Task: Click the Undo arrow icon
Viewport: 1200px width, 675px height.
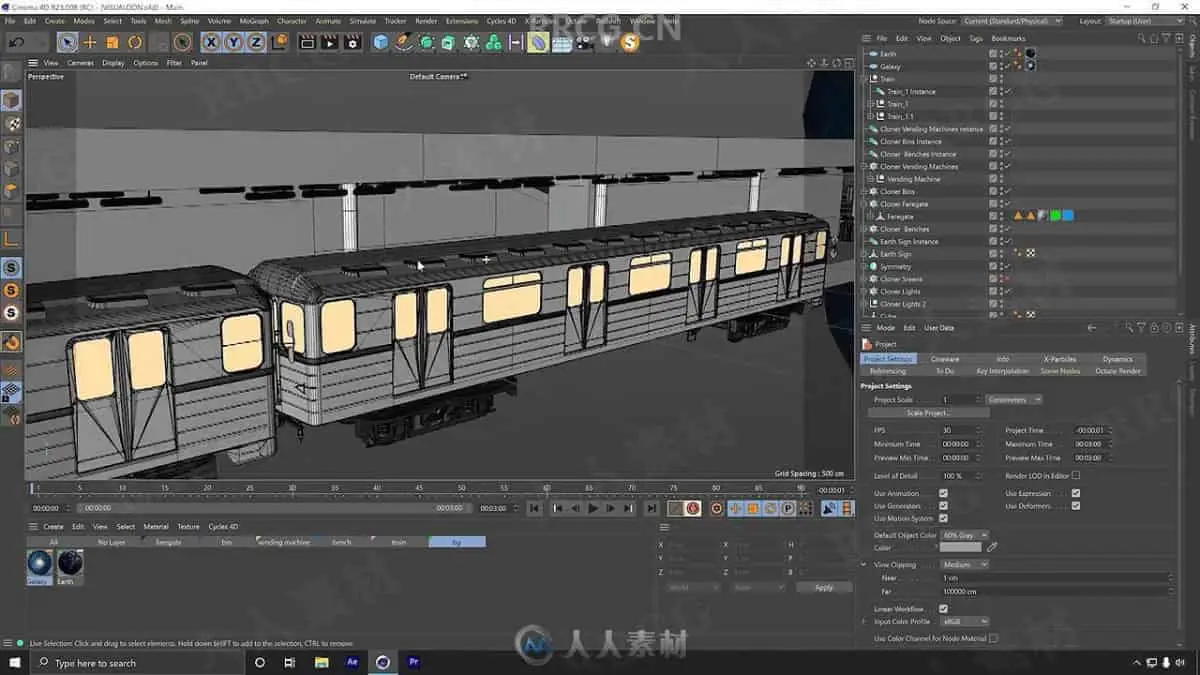Action: click(17, 42)
